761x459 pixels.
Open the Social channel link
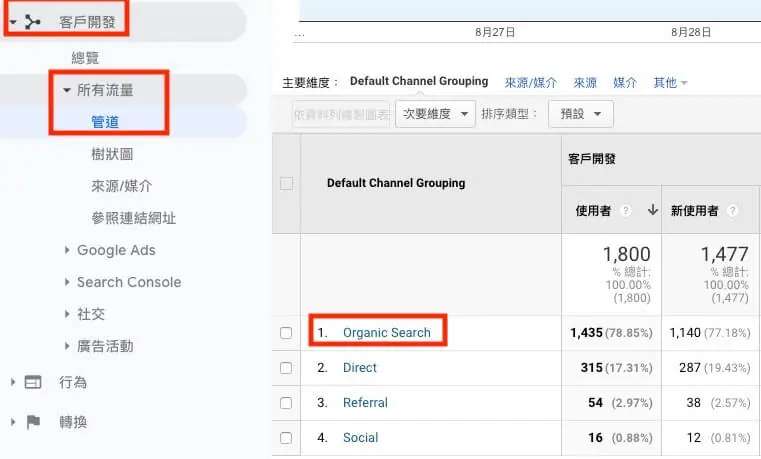click(x=360, y=438)
